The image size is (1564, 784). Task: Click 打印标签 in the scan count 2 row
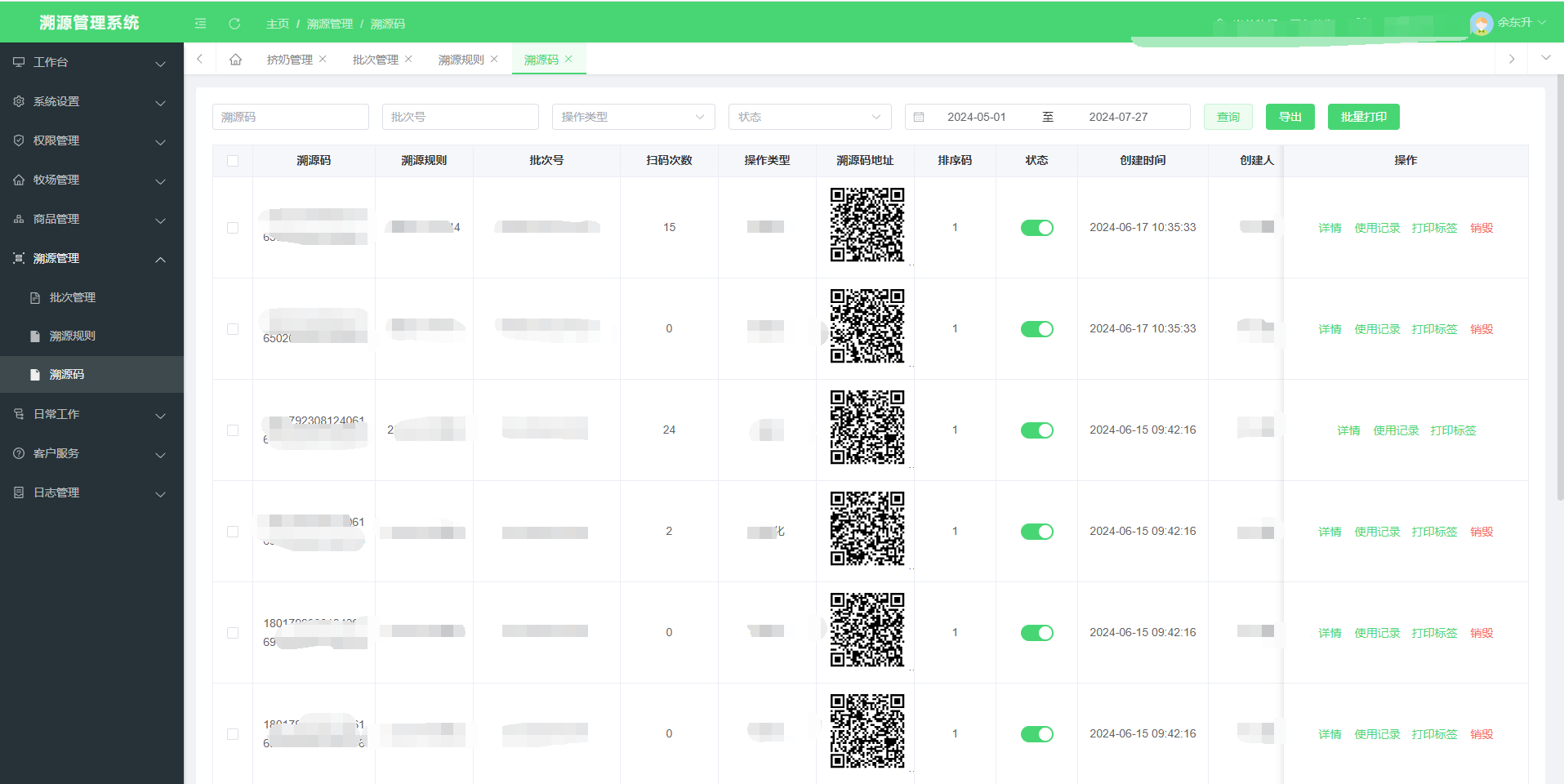point(1434,532)
